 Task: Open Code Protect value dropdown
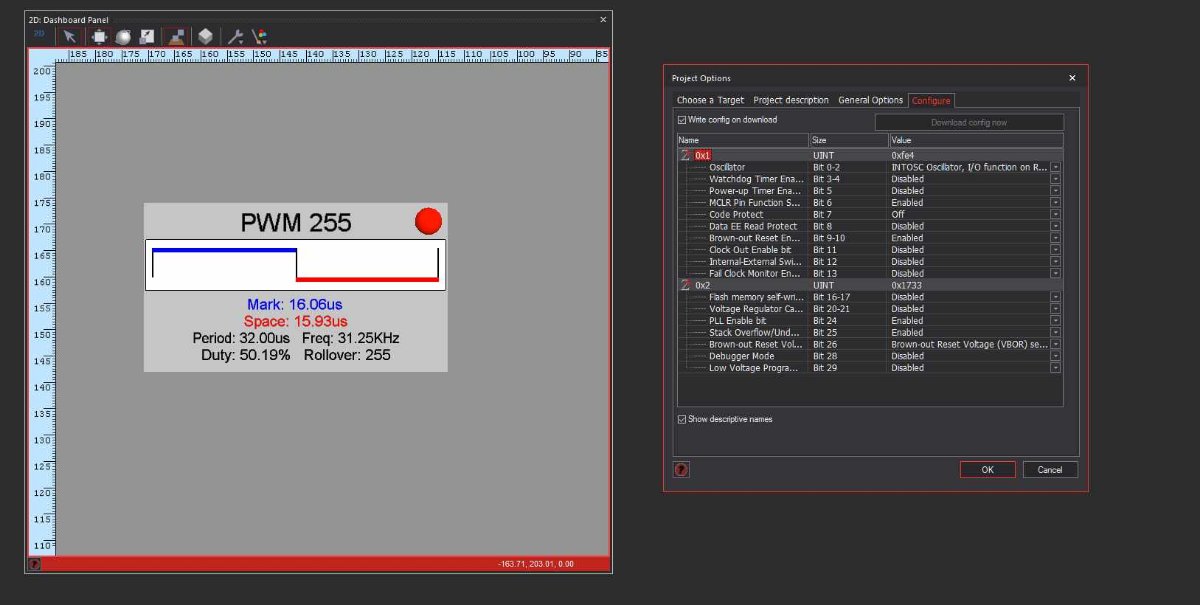tap(1055, 214)
